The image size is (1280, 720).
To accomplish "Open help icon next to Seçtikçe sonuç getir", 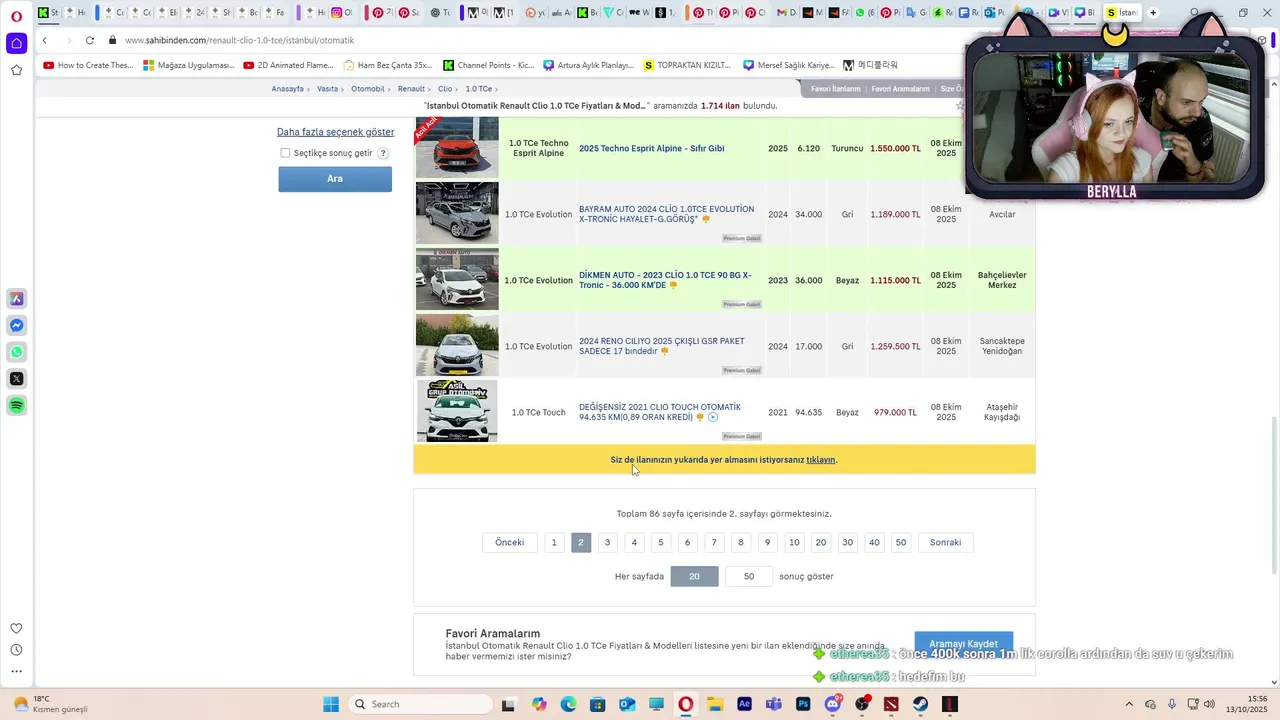I will (x=383, y=153).
